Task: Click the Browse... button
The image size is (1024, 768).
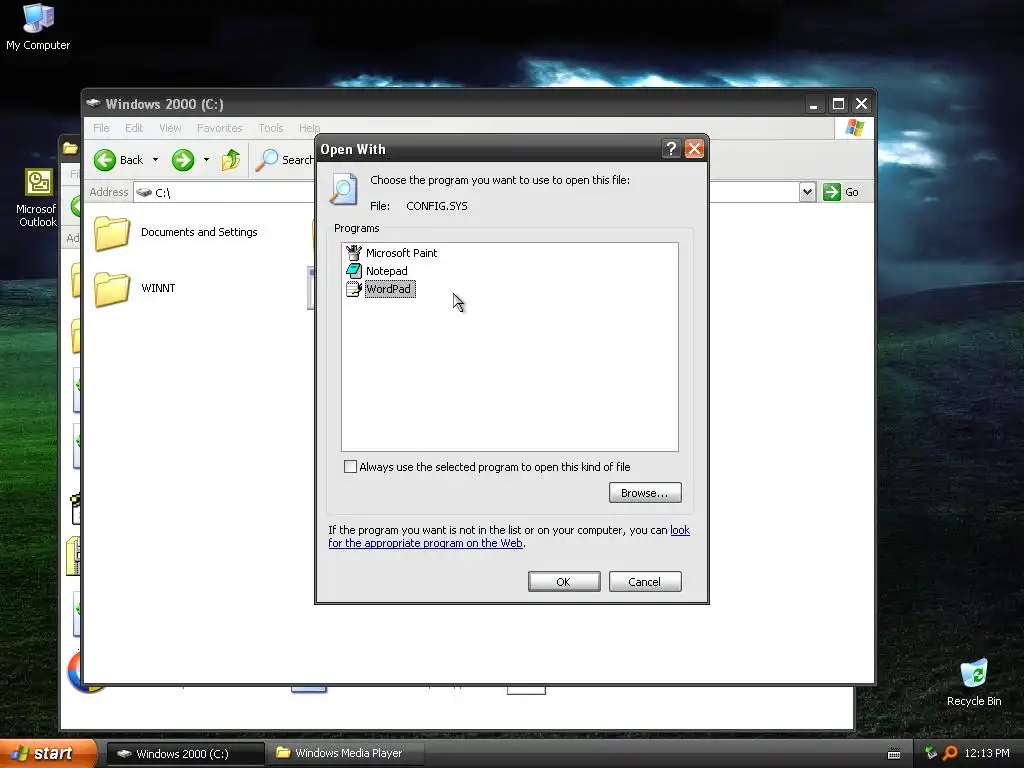Action: (x=645, y=492)
